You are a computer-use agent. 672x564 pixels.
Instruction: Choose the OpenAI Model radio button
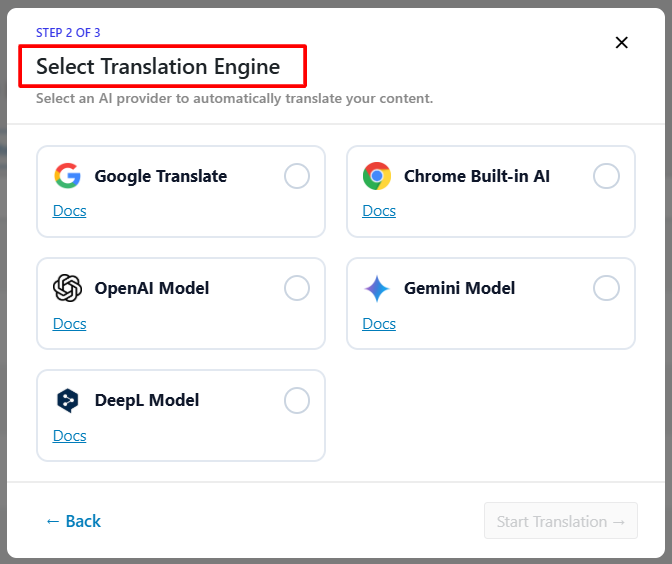tap(297, 288)
